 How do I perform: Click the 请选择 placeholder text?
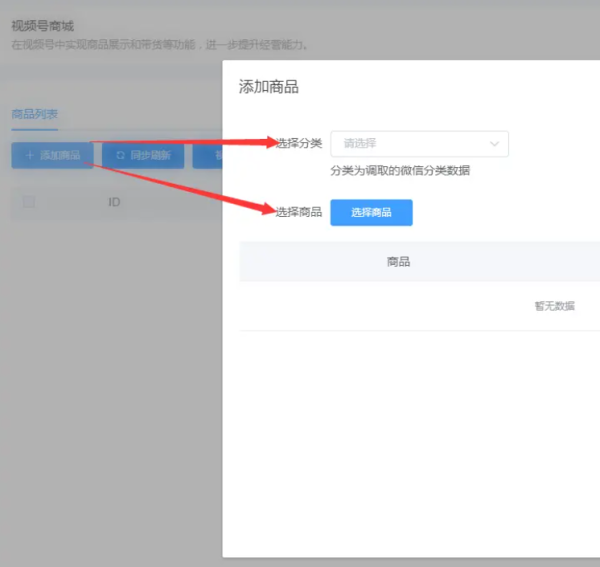point(360,144)
